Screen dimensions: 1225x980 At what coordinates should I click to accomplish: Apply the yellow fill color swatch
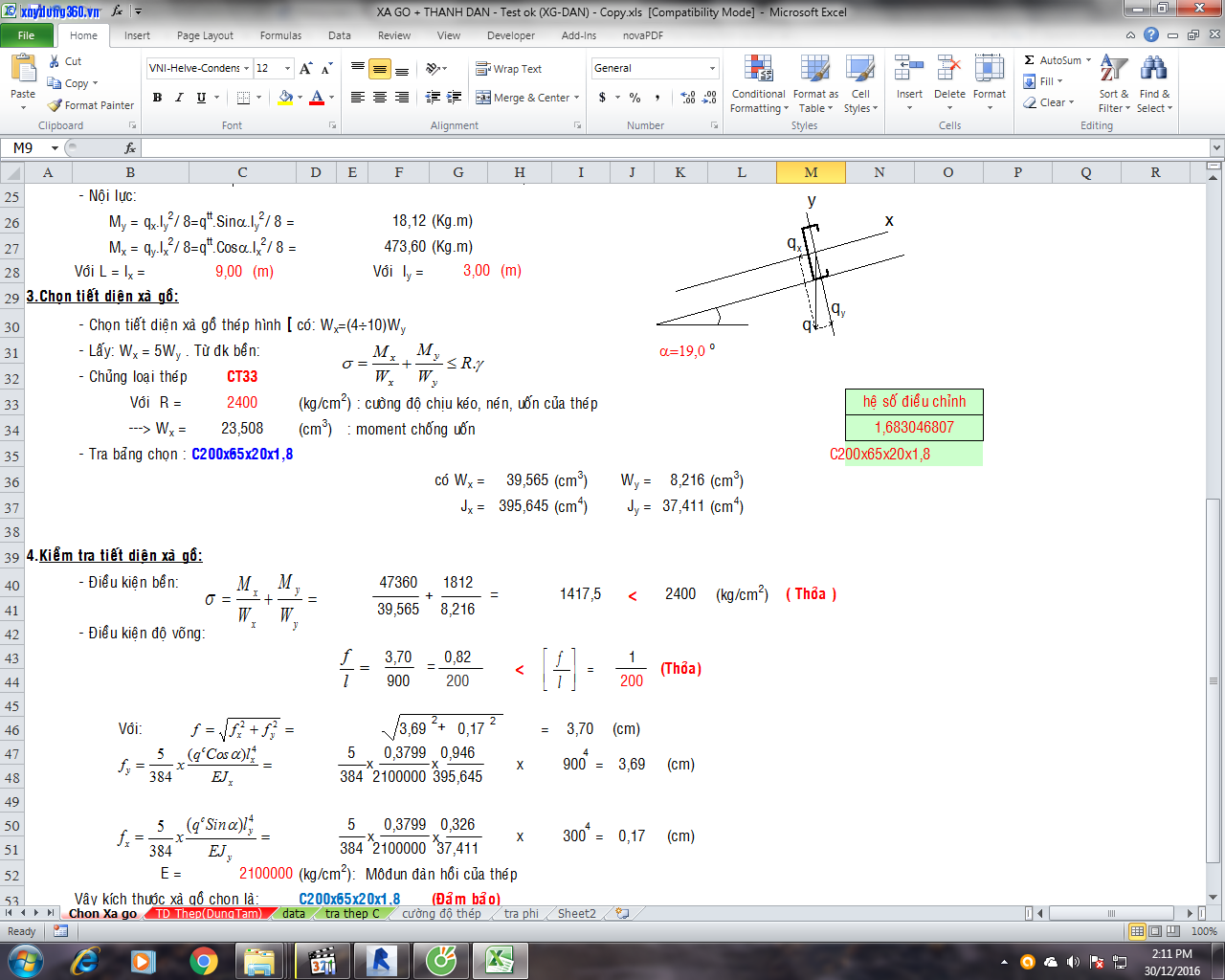pyautogui.click(x=285, y=98)
